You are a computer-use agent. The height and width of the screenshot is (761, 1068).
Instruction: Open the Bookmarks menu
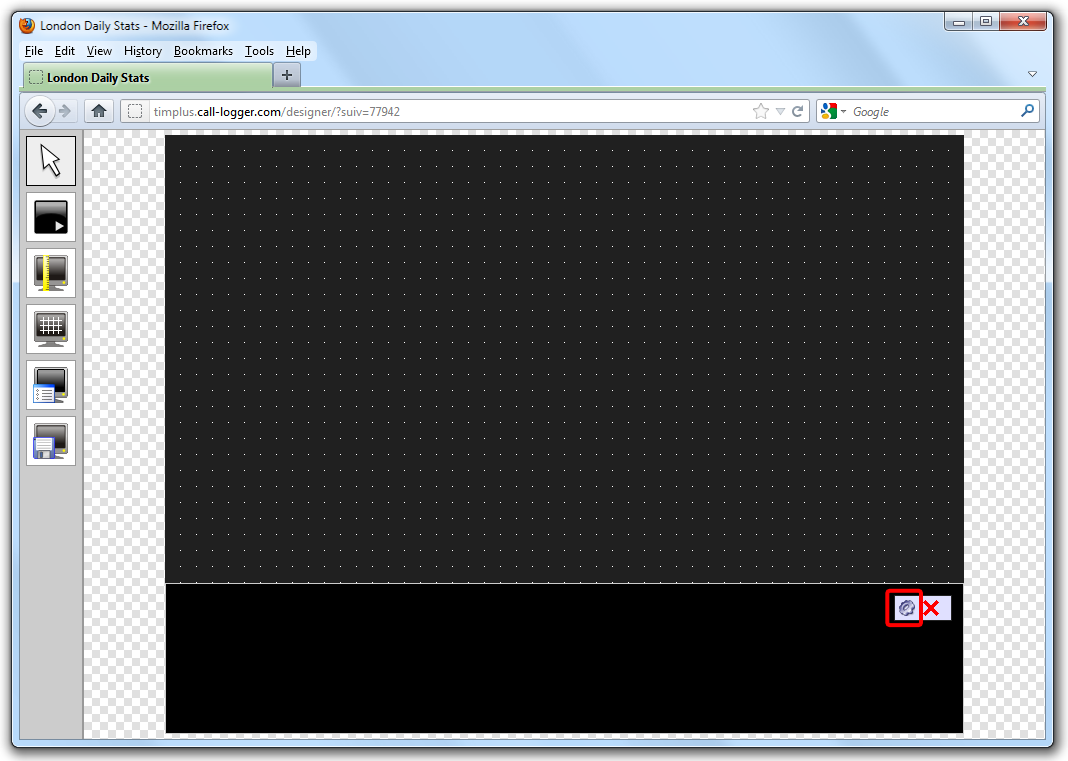tap(203, 51)
